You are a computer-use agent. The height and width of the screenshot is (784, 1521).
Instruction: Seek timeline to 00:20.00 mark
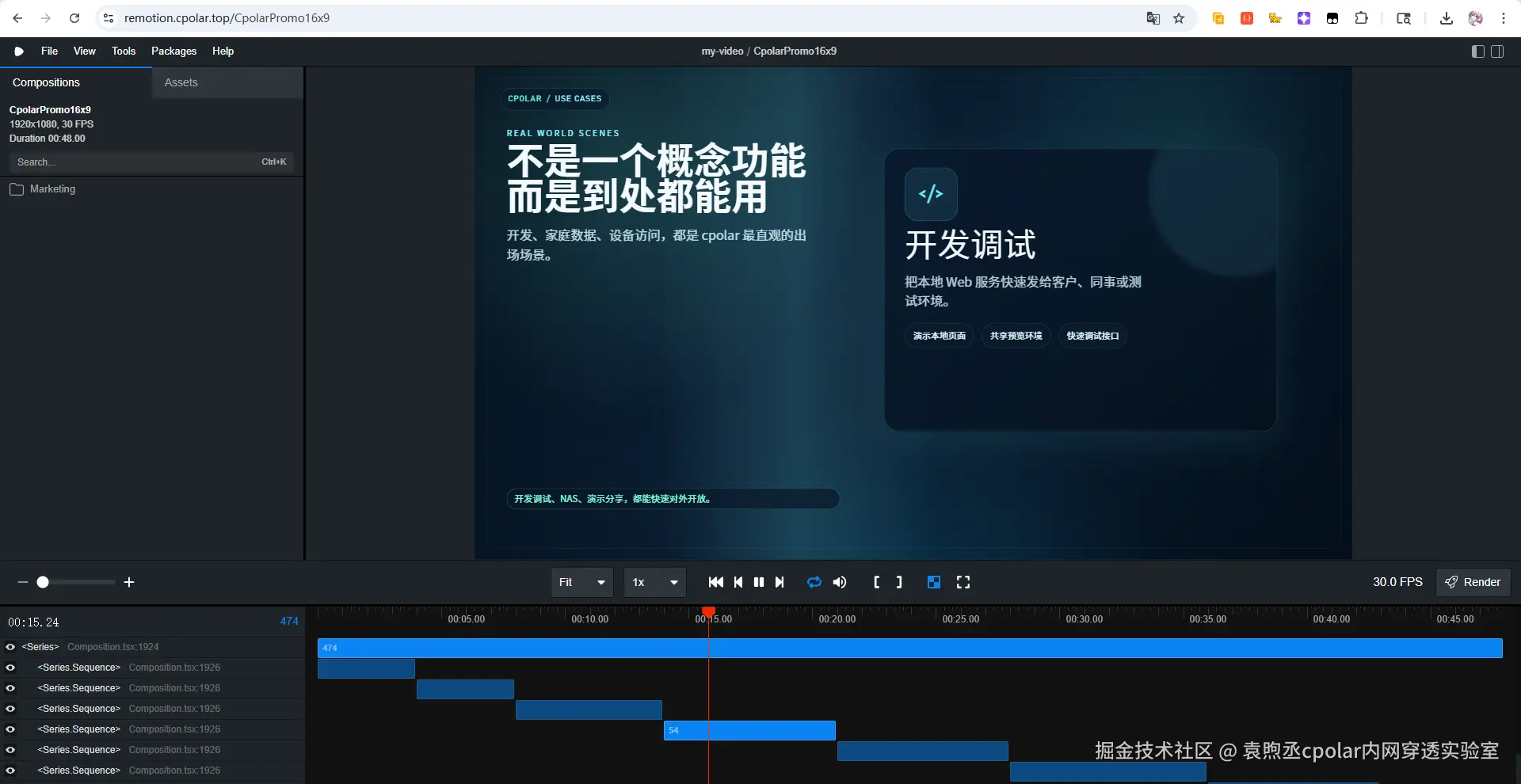coord(837,619)
